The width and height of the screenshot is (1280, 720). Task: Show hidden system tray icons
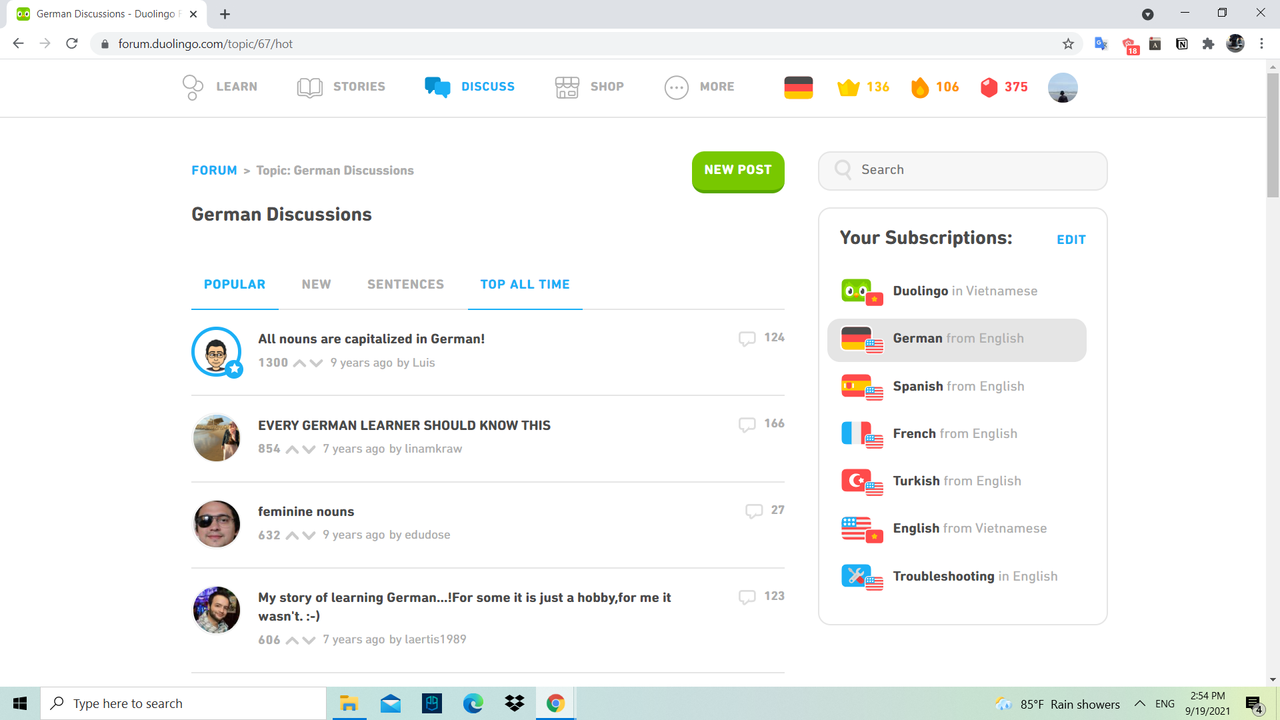tap(1140, 703)
